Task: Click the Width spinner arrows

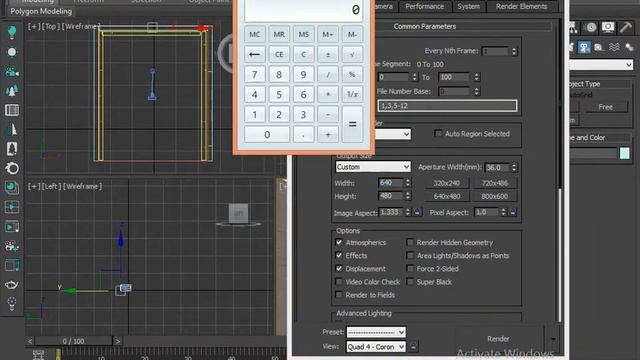Action: point(408,183)
